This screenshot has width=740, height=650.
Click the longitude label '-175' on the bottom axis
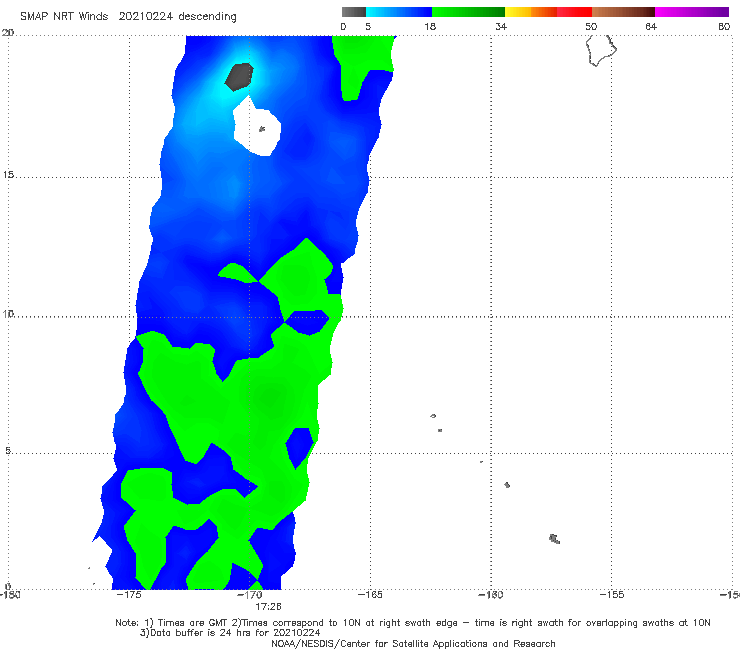point(128,594)
